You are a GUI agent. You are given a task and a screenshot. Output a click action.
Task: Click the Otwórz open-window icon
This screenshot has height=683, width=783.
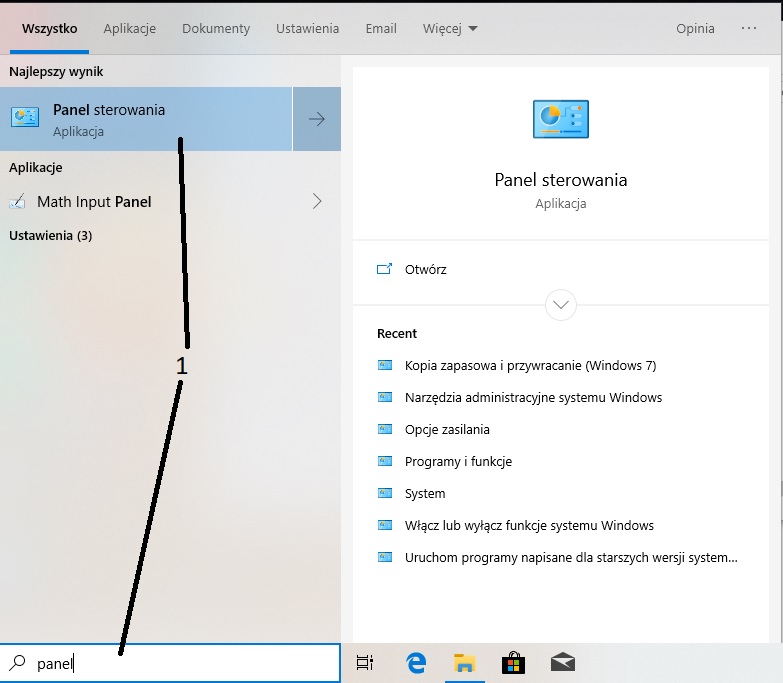[x=384, y=269]
